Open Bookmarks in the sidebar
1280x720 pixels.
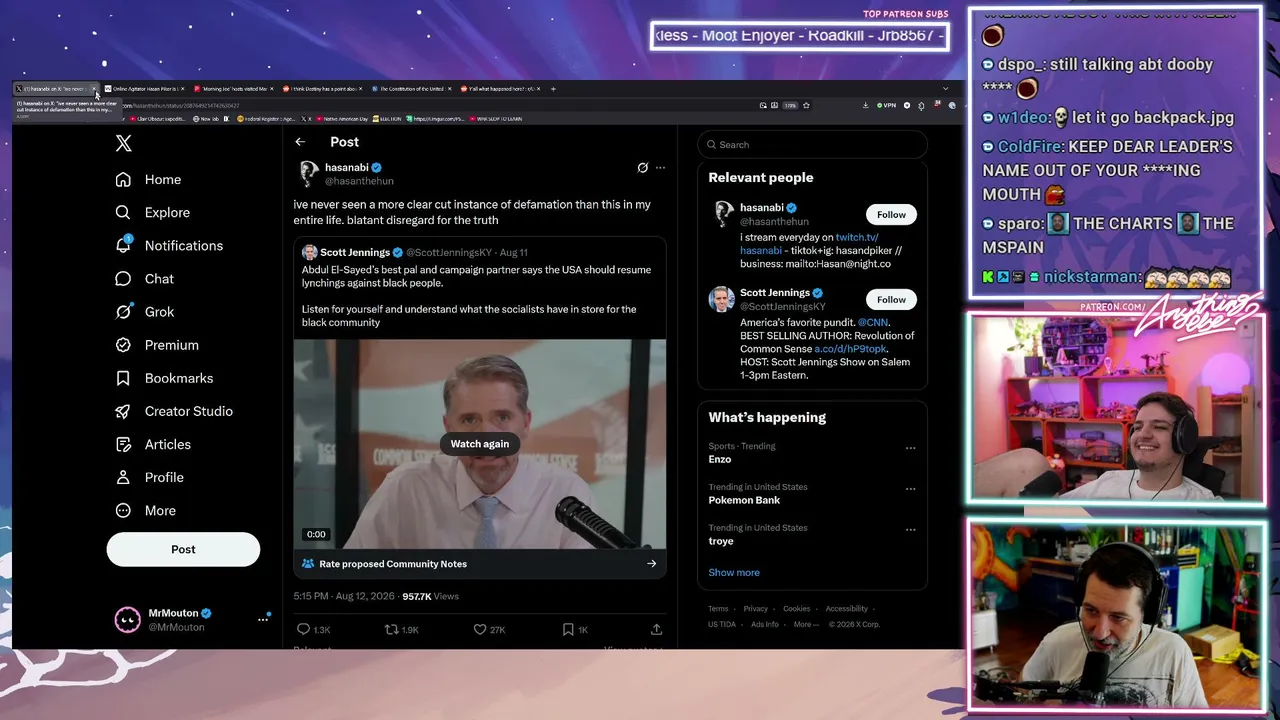click(164, 378)
